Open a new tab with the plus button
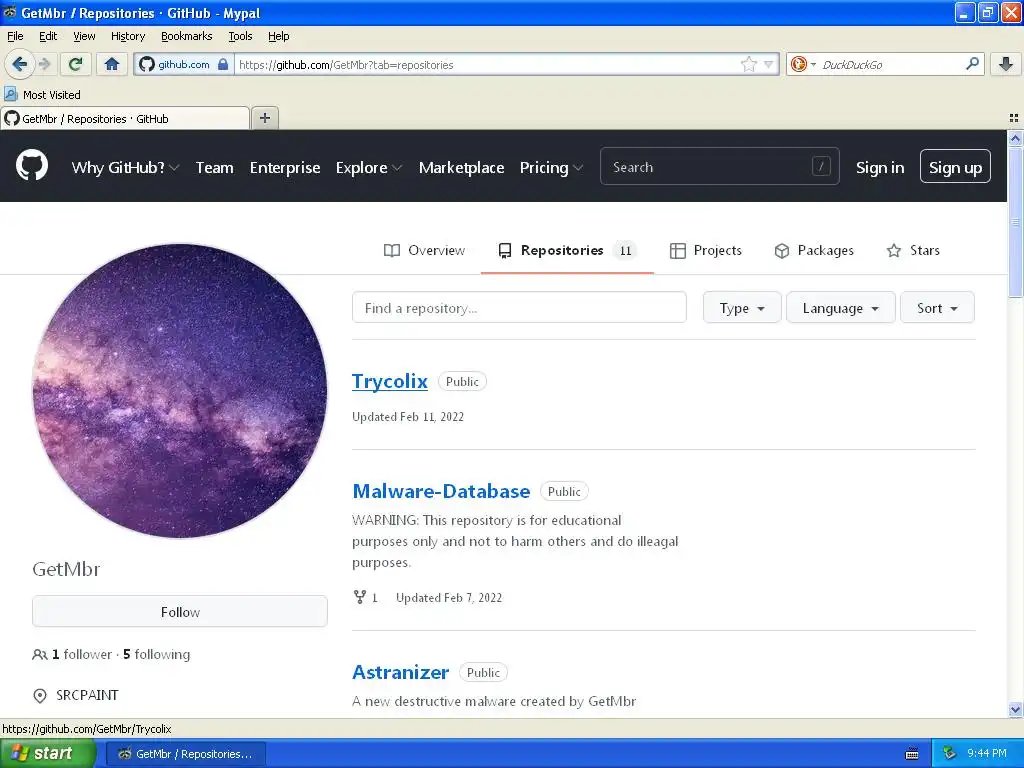The width and height of the screenshot is (1024, 768). (x=264, y=118)
